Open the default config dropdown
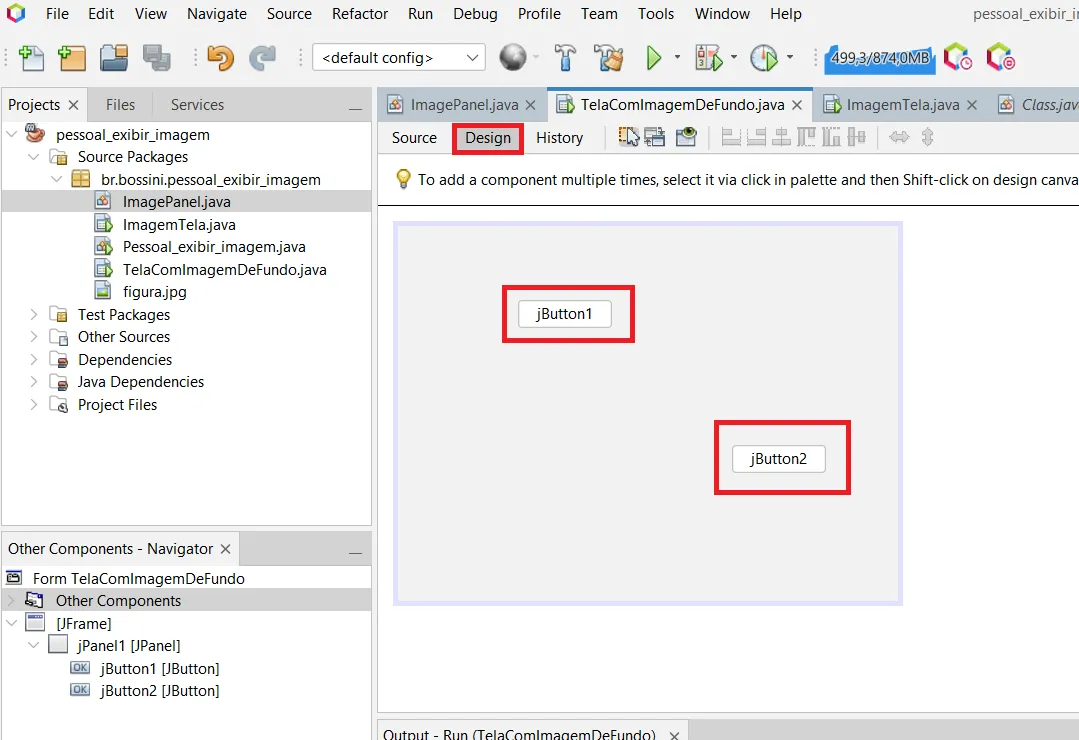This screenshot has height=740, width=1079. 399,58
